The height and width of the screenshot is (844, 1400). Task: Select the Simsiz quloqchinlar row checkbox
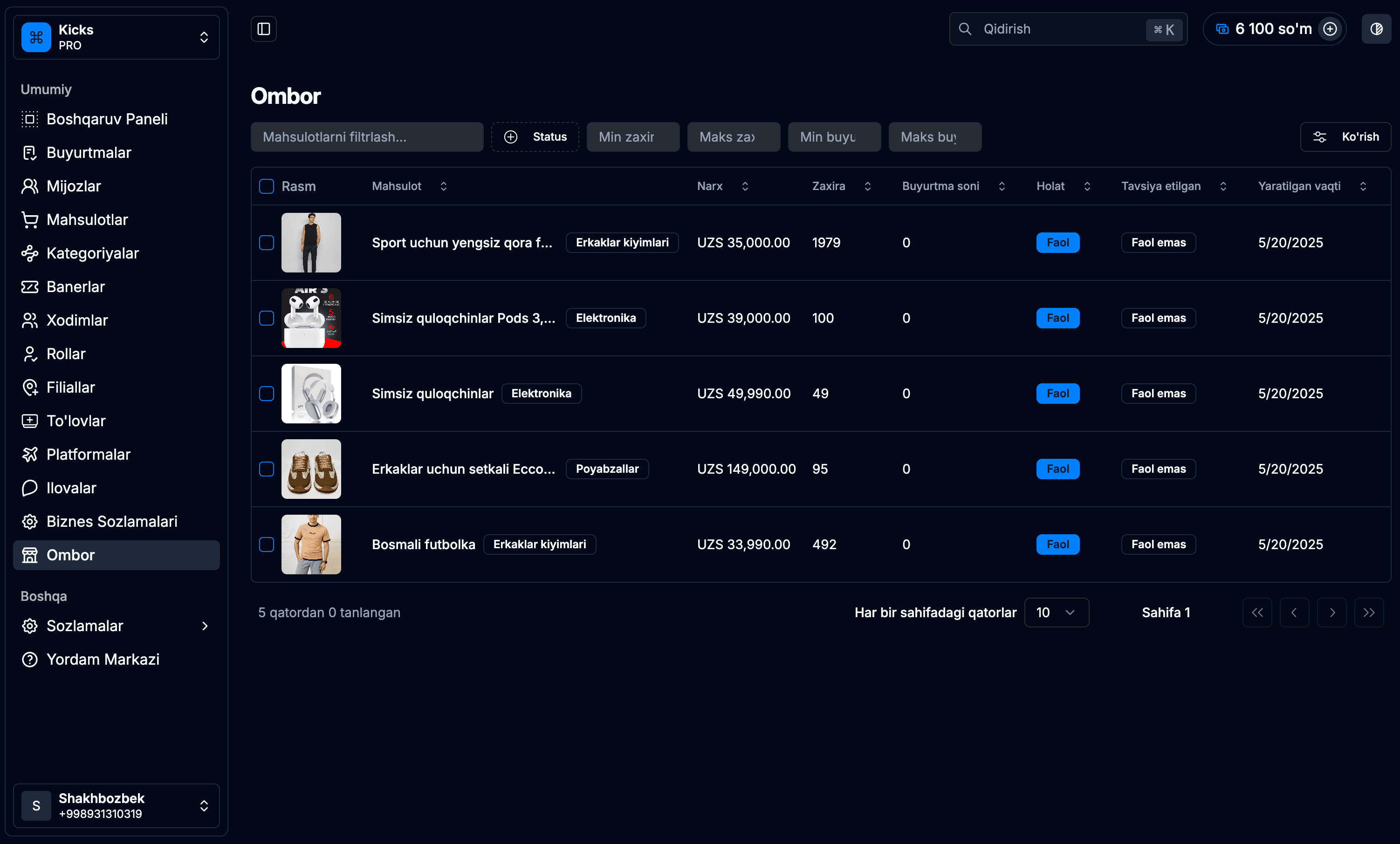point(266,393)
